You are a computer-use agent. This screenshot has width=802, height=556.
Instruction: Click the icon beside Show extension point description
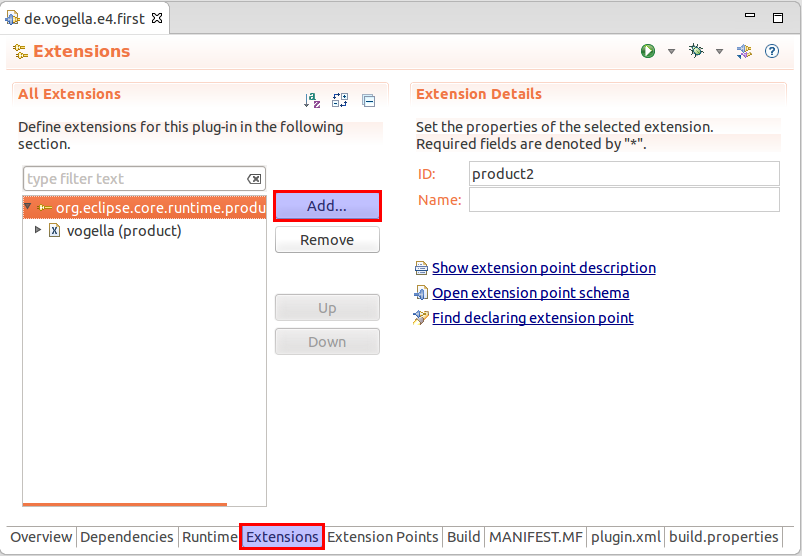[421, 268]
